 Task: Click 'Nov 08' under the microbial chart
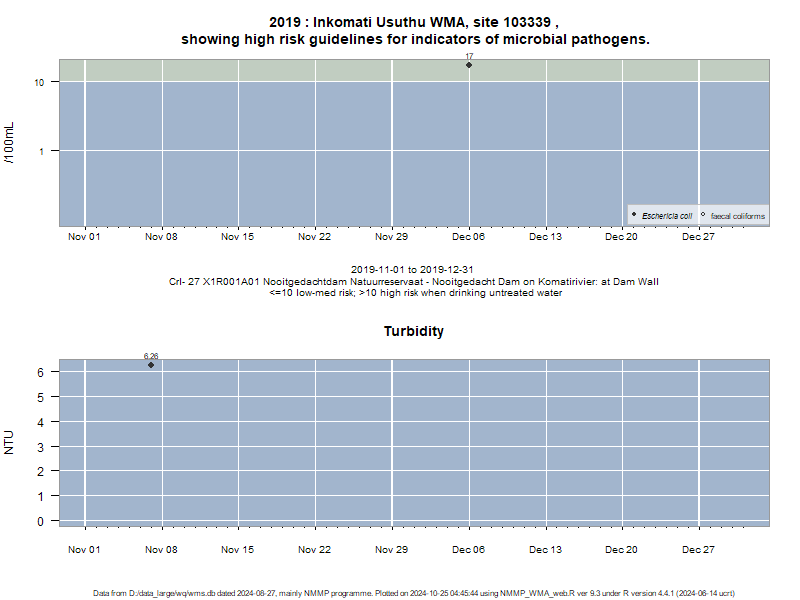click(x=161, y=237)
